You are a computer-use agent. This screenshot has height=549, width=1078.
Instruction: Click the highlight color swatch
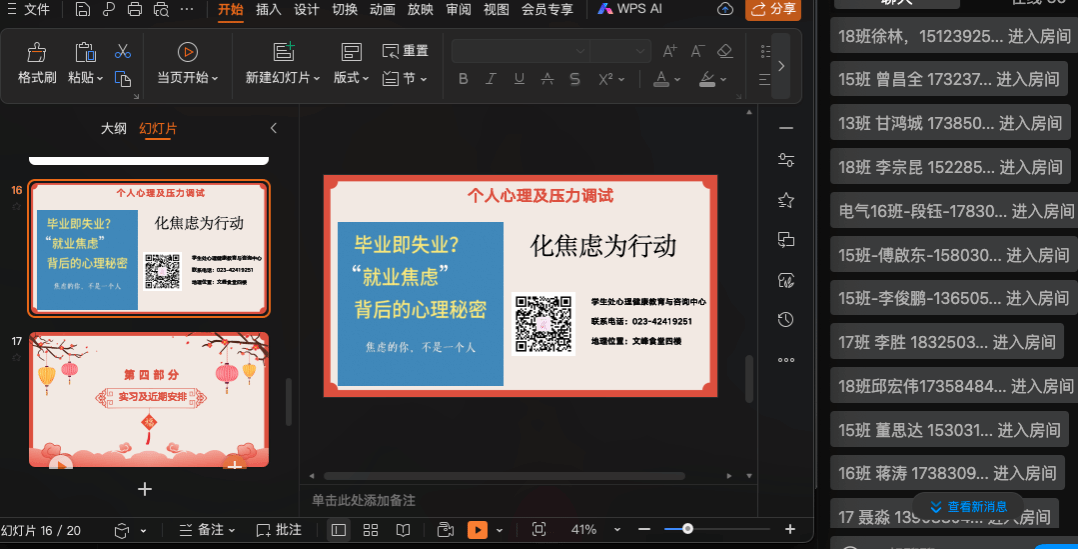point(708,79)
